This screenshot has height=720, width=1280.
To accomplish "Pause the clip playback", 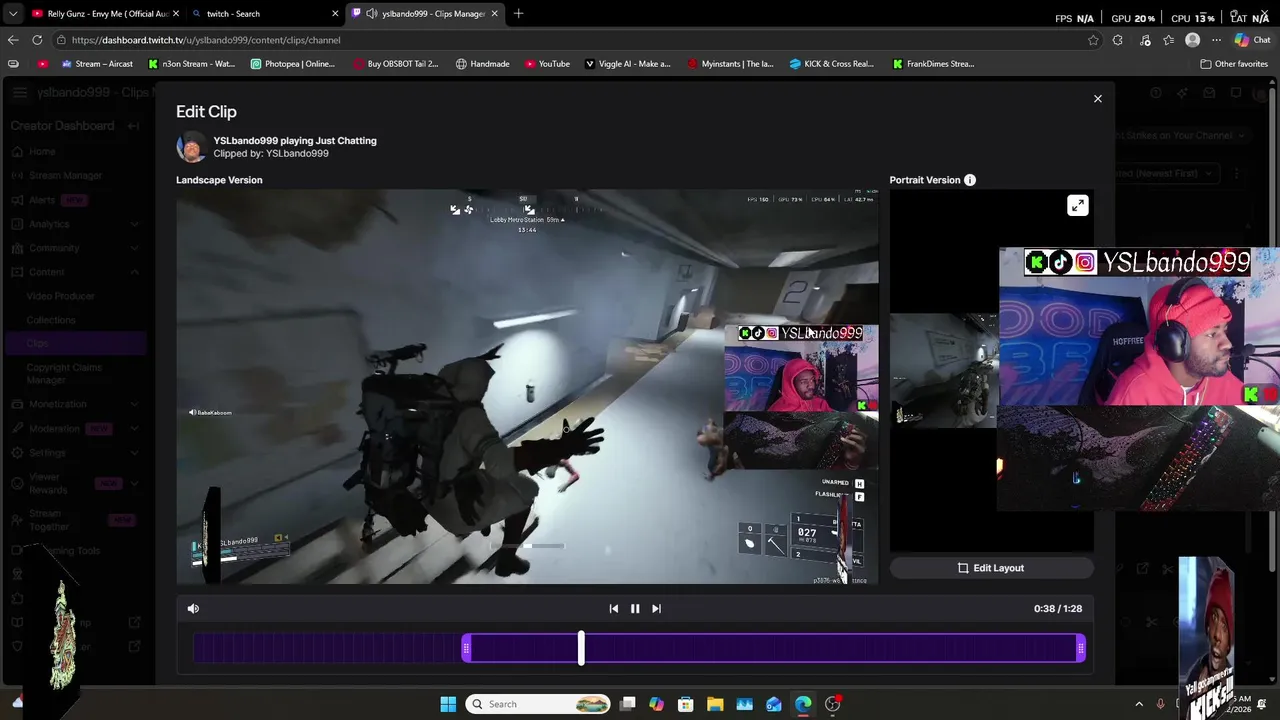I will point(635,608).
